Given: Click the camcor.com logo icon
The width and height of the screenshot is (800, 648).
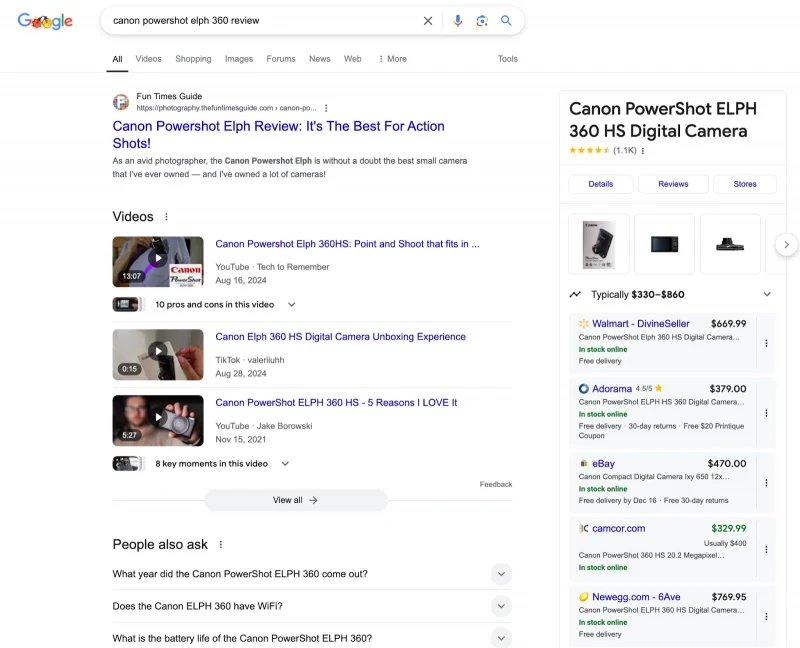Looking at the screenshot, I should pyautogui.click(x=584, y=528).
